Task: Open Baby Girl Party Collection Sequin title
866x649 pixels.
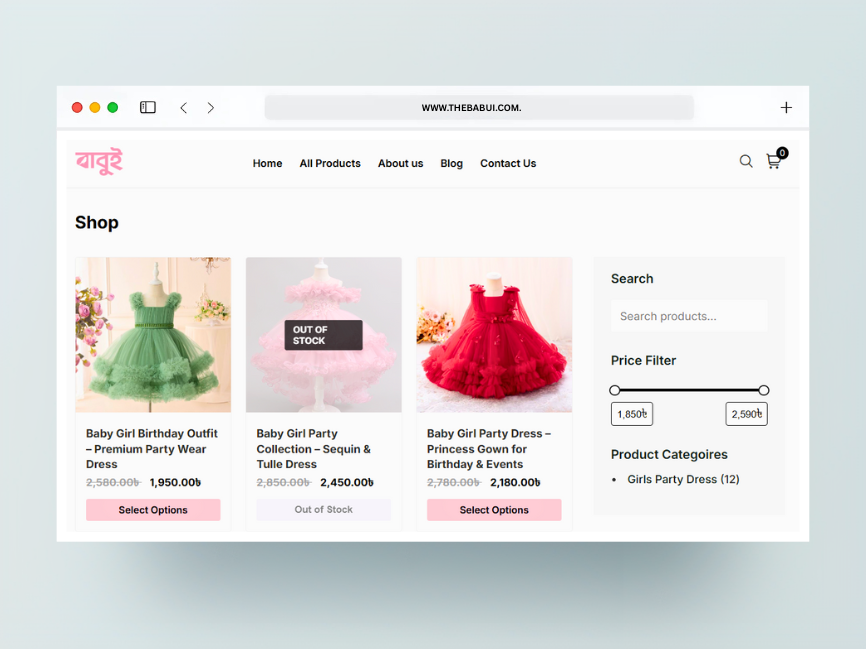Action: click(x=314, y=449)
